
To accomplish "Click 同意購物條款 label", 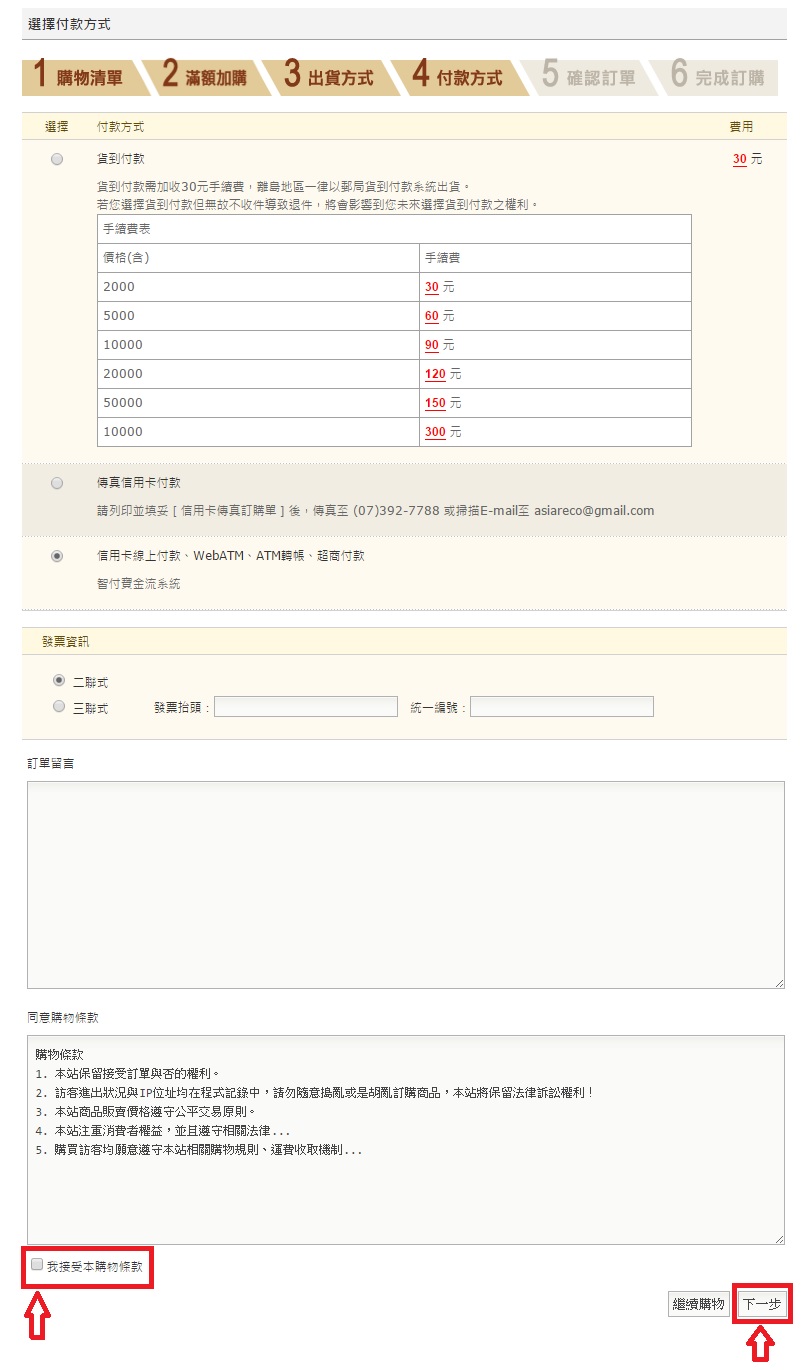I will click(x=63, y=1018).
